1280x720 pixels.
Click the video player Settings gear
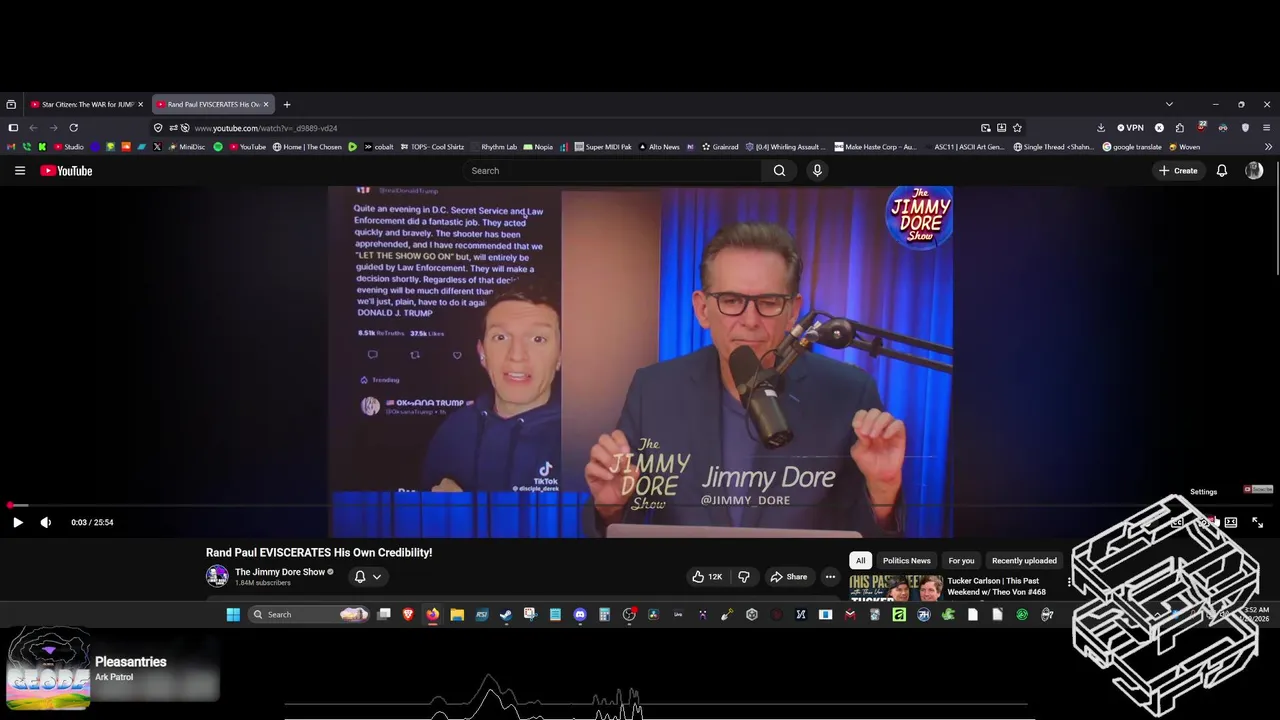tap(1204, 522)
